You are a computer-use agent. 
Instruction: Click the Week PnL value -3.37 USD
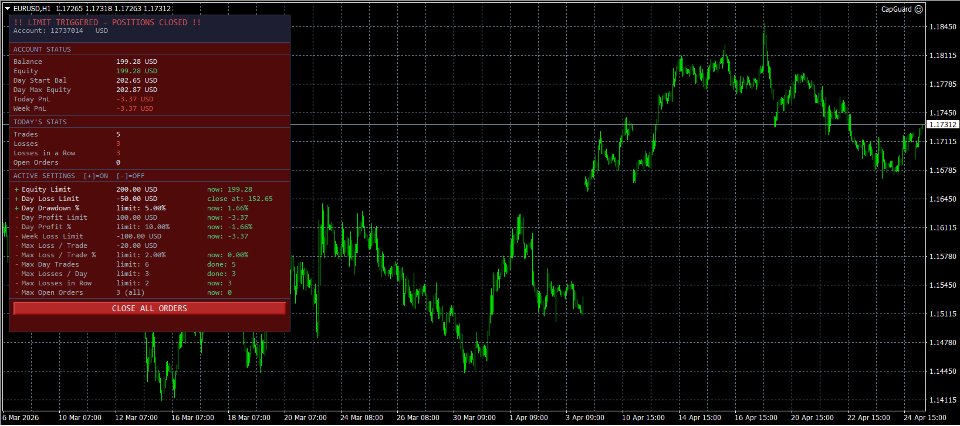[x=135, y=108]
